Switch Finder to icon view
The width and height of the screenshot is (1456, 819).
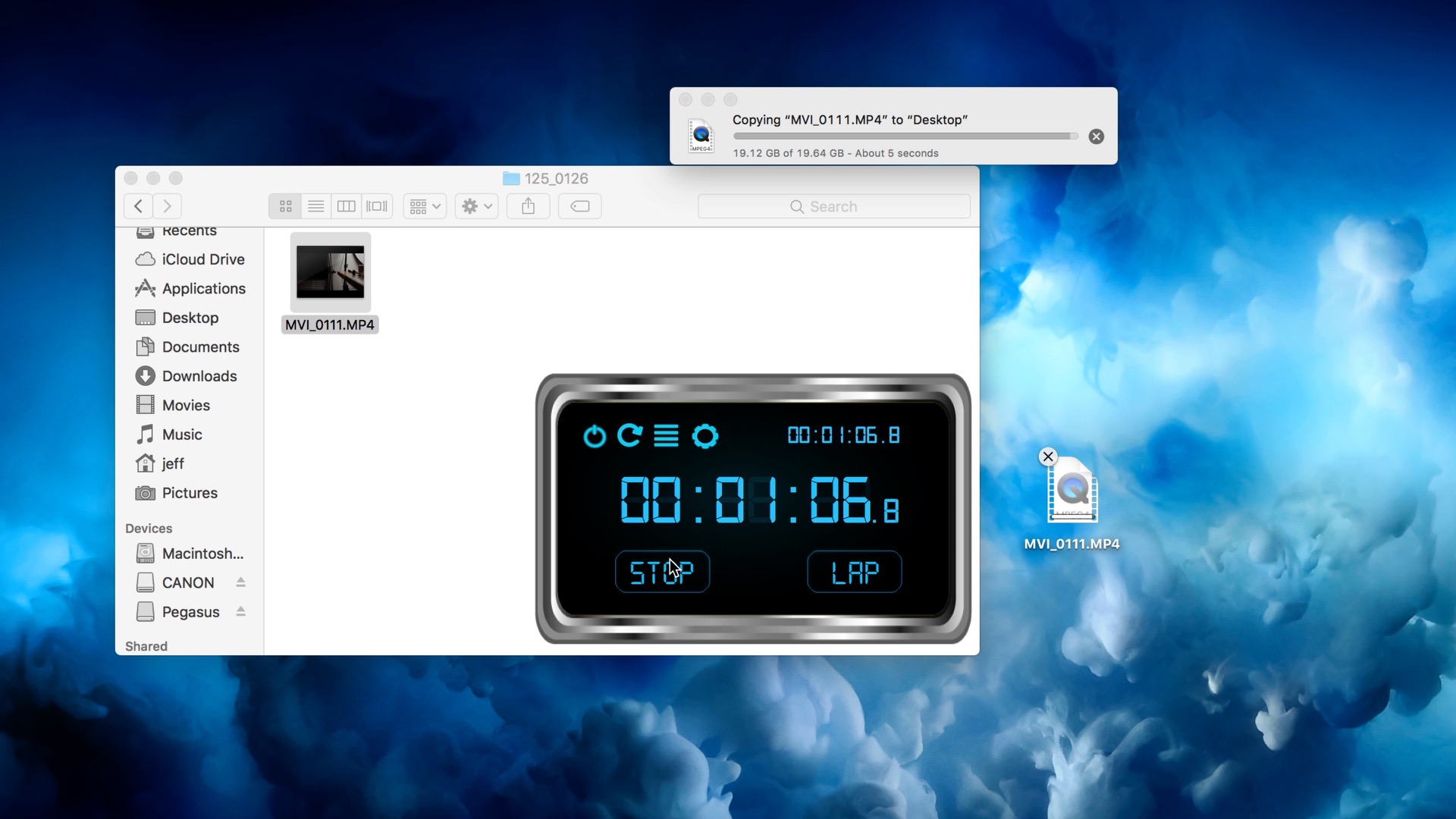[285, 206]
